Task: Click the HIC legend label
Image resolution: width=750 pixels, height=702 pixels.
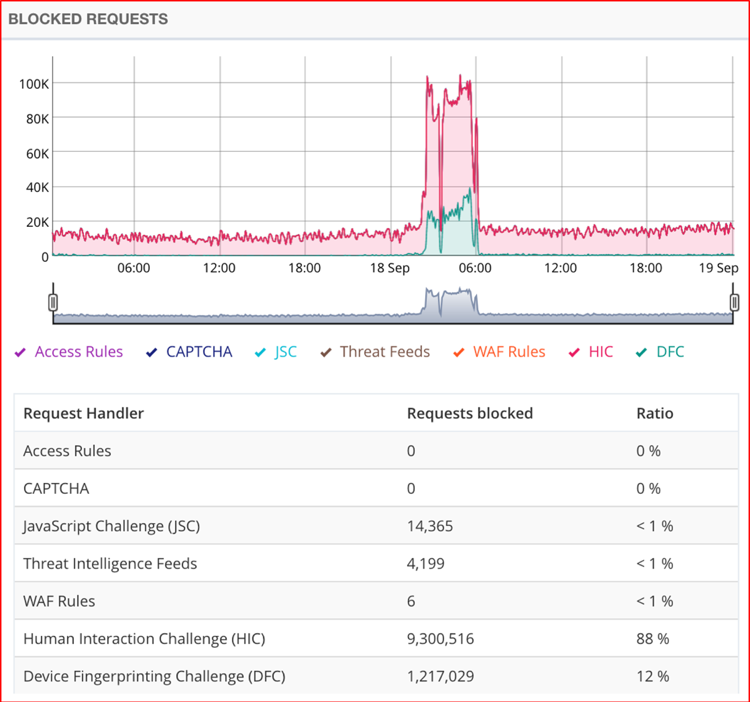Action: 601,352
